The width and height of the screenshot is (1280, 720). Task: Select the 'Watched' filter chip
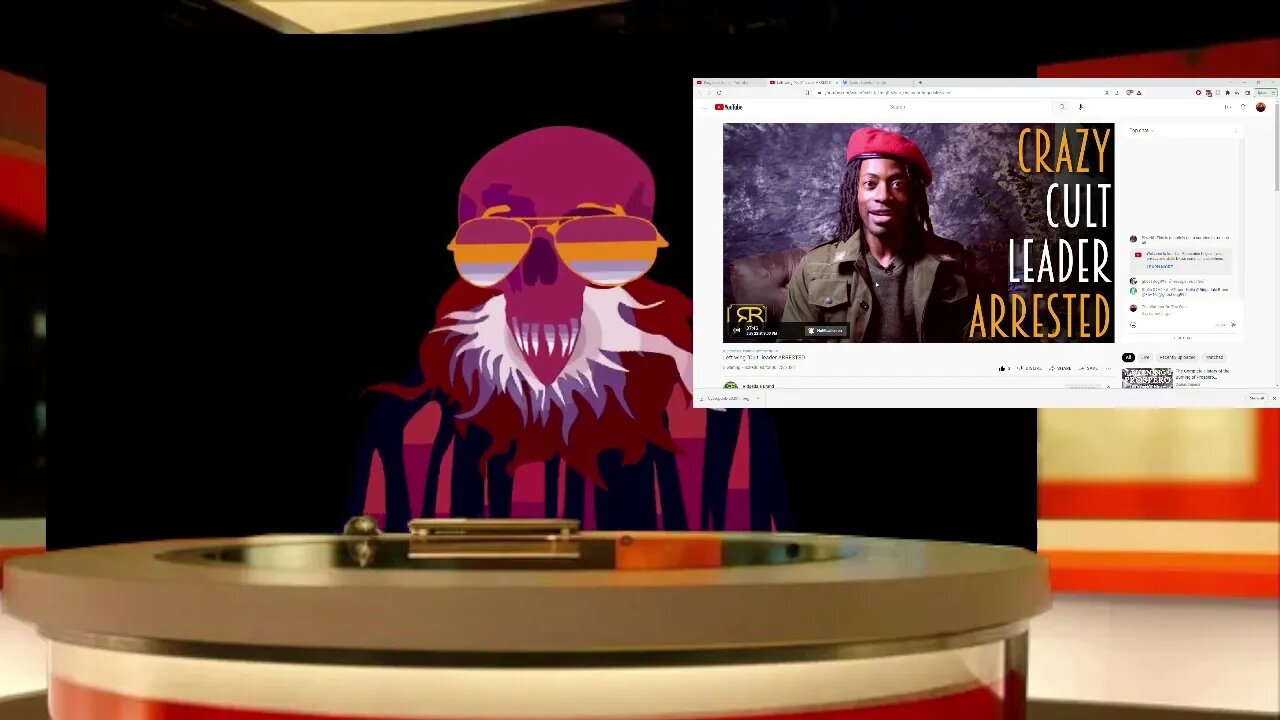pos(1214,357)
